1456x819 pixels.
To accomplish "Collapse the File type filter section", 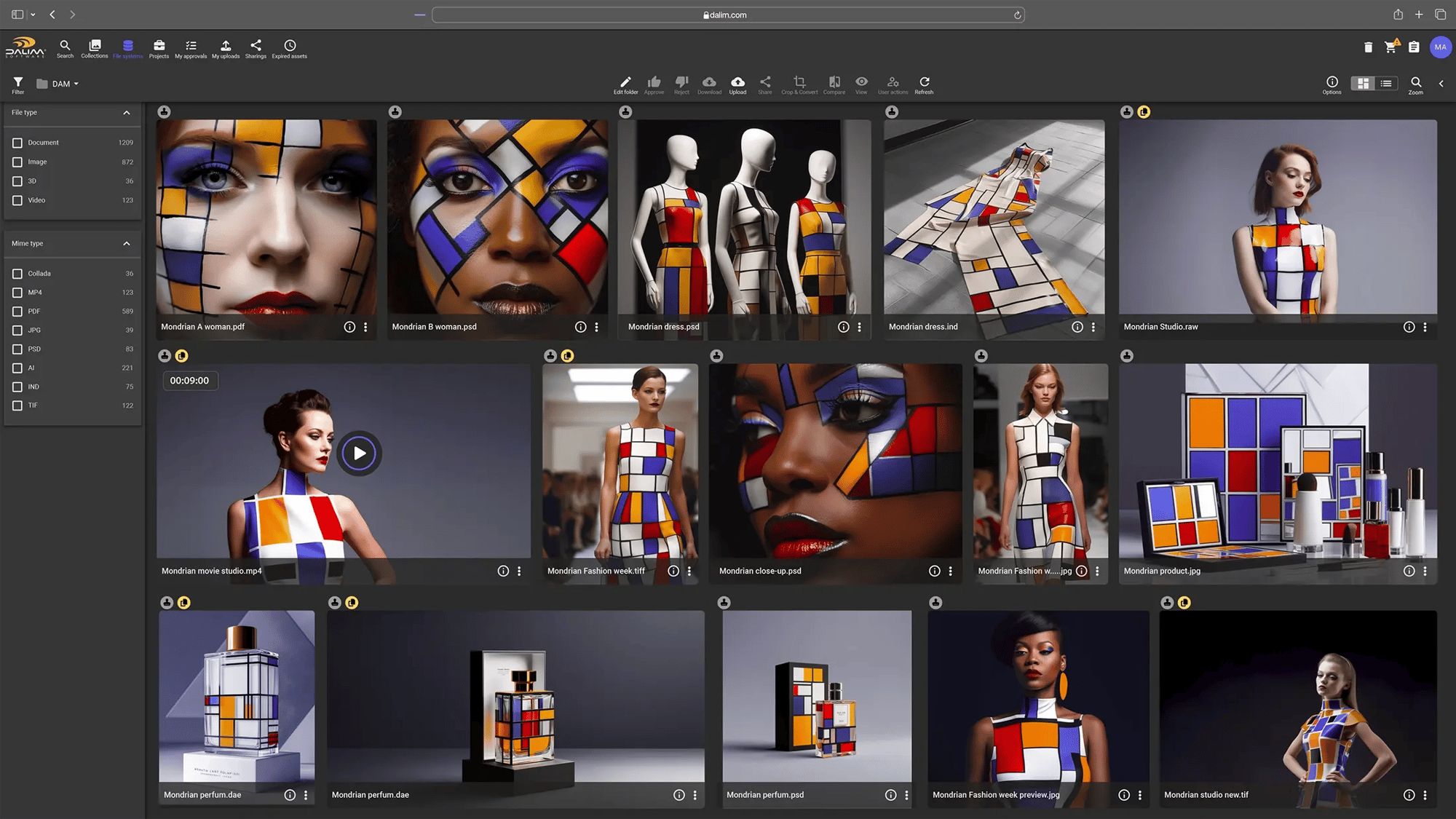I will pyautogui.click(x=127, y=113).
